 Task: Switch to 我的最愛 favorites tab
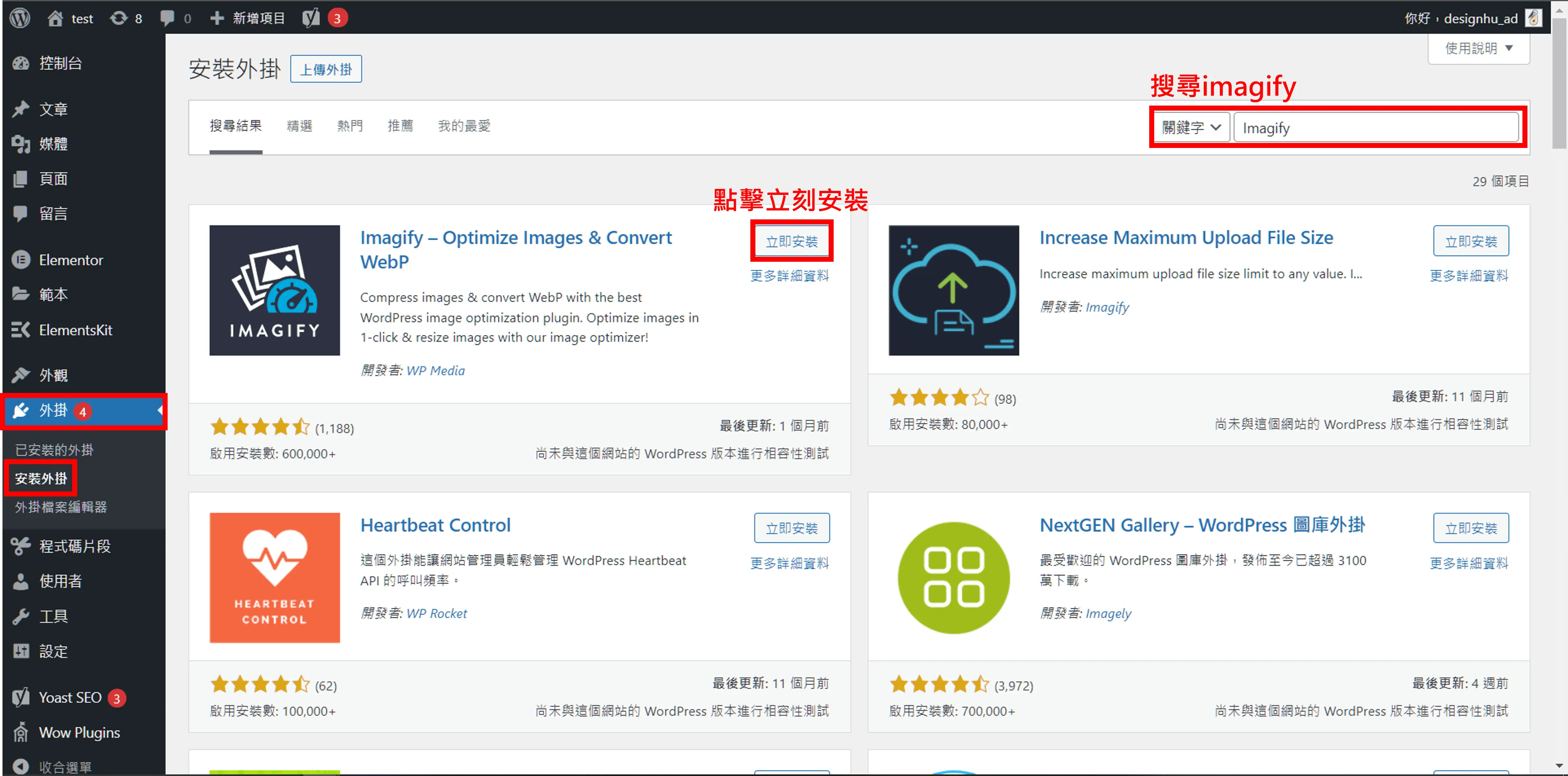pyautogui.click(x=464, y=126)
